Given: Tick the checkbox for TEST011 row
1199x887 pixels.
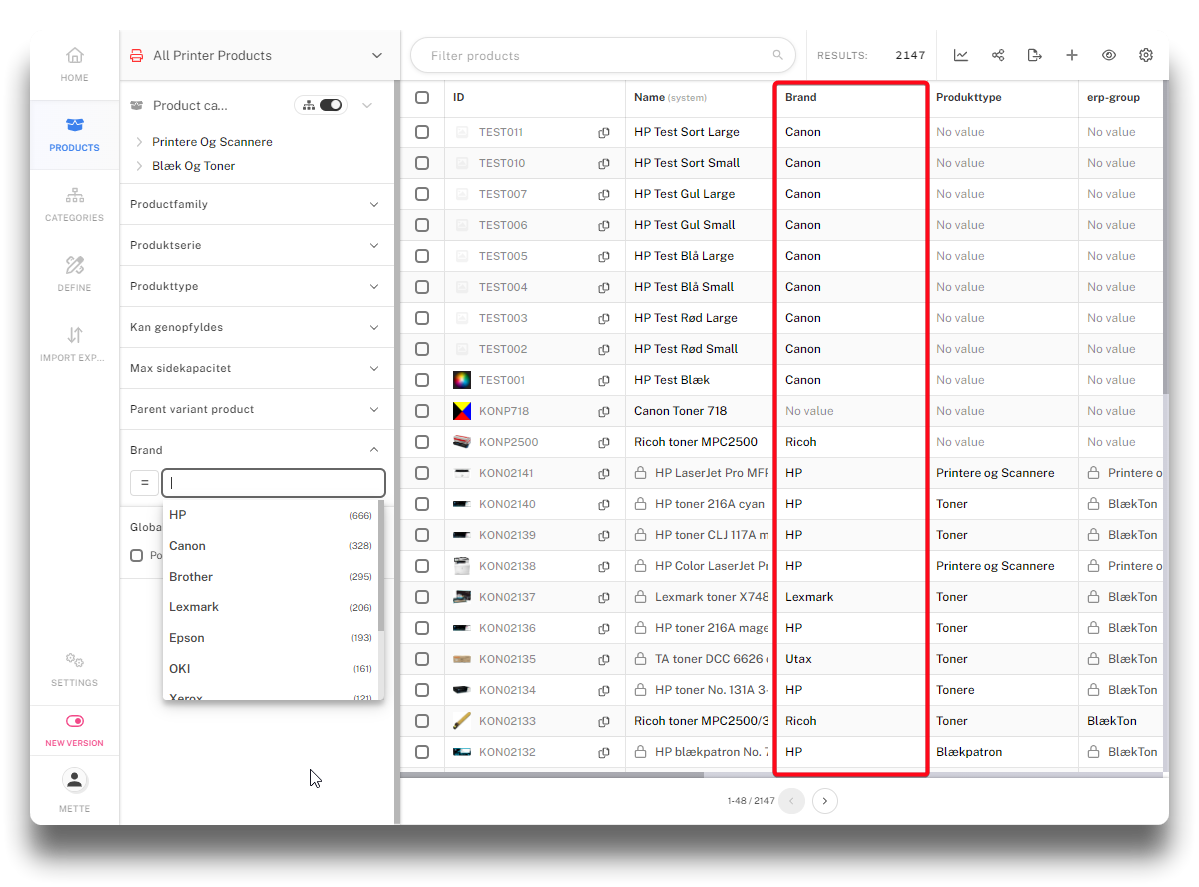Looking at the screenshot, I should tap(422, 132).
